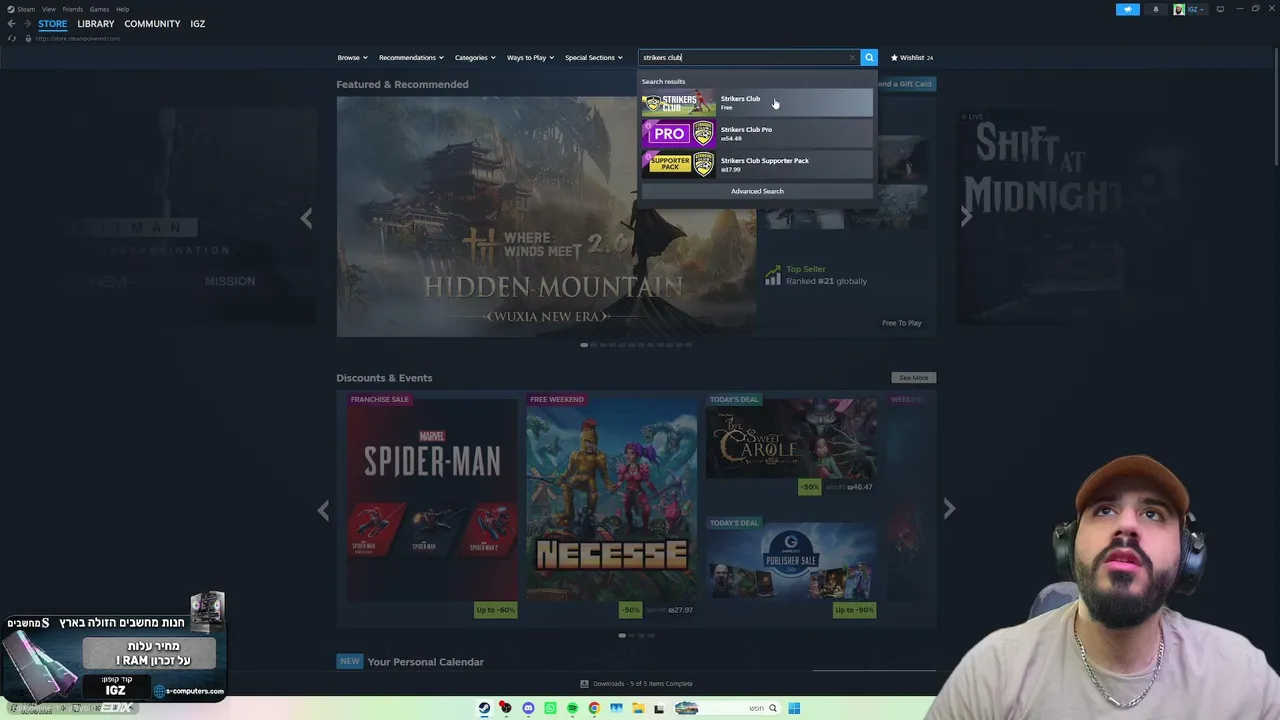Open File Explorer from the taskbar
The width and height of the screenshot is (1280, 720).
click(638, 708)
